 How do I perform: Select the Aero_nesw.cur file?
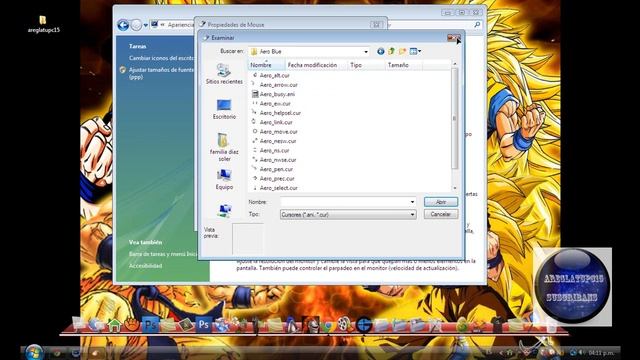coord(274,141)
